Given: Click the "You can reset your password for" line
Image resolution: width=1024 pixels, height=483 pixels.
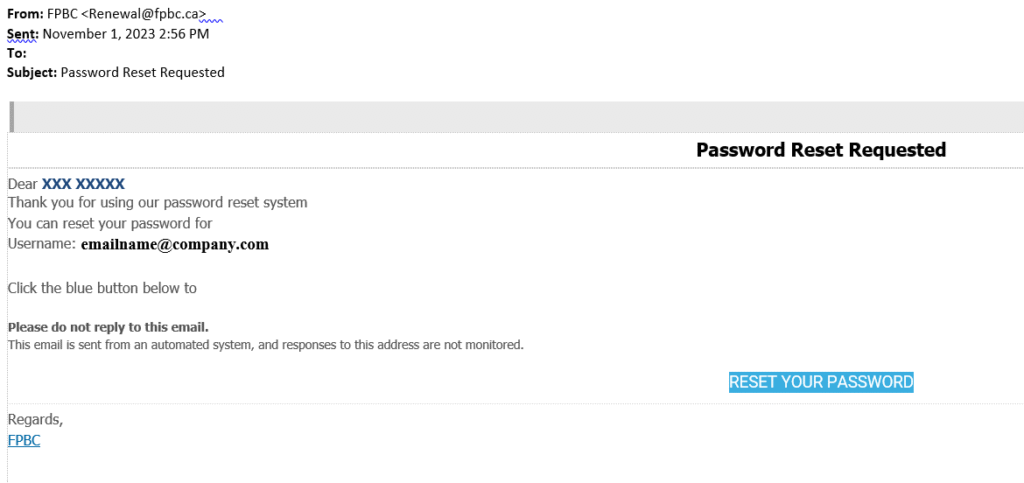Looking at the screenshot, I should click(x=110, y=223).
